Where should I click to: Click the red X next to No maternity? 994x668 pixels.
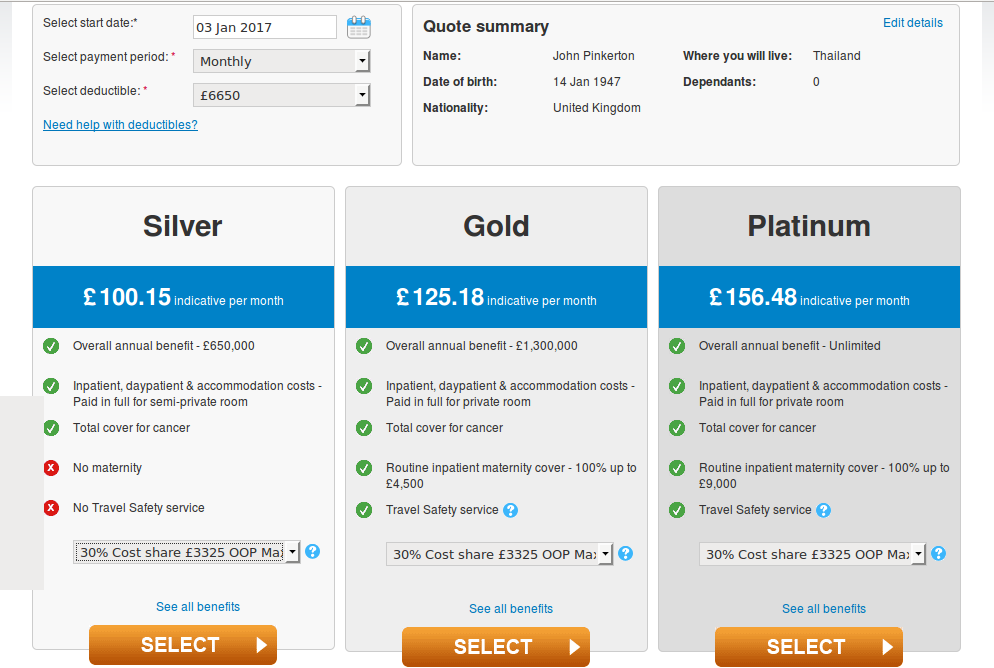coord(51,468)
